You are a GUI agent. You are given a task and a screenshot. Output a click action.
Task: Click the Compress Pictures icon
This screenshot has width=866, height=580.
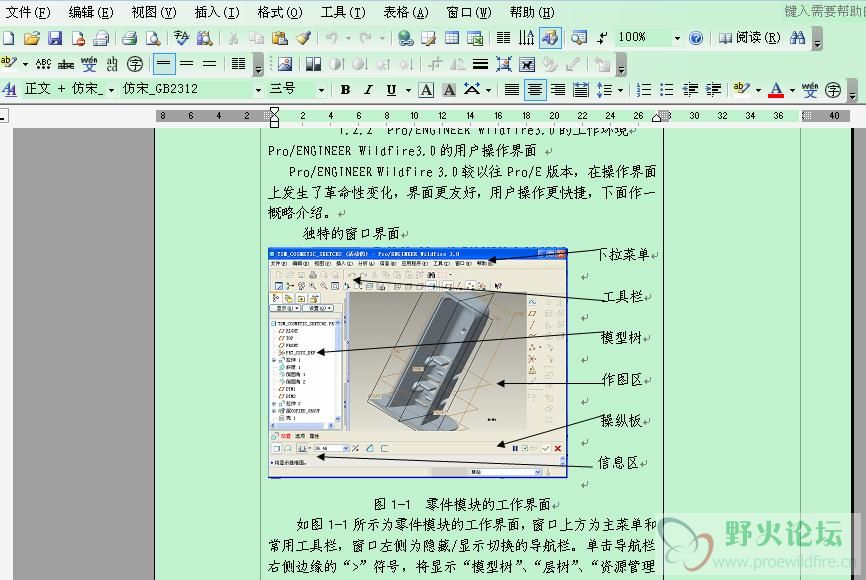504,64
